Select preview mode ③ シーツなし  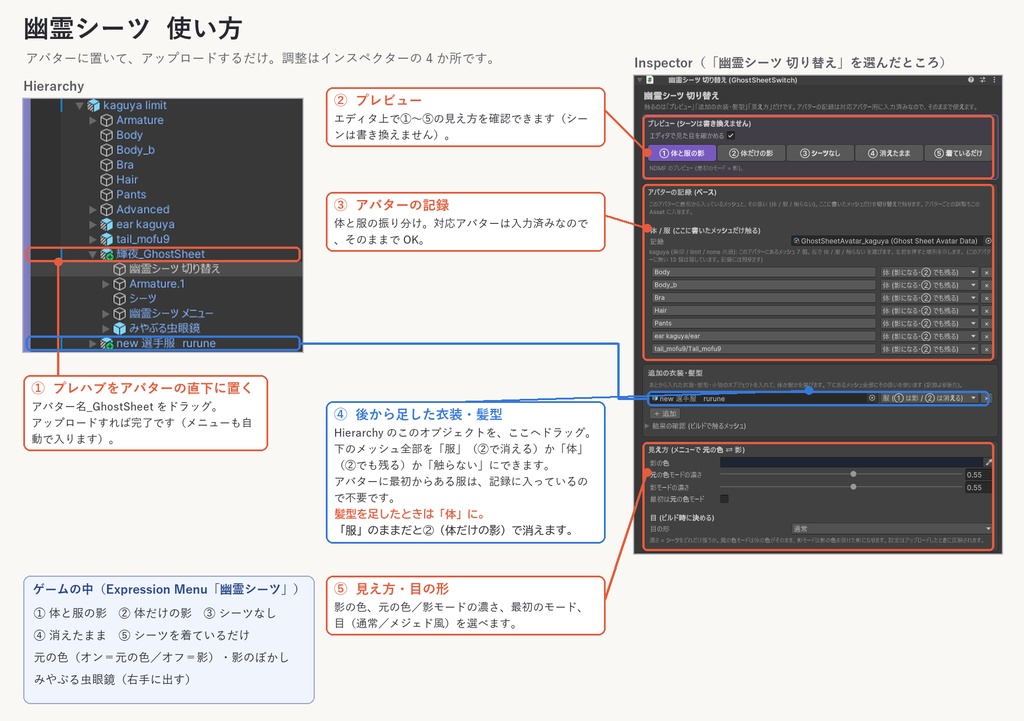pos(820,153)
